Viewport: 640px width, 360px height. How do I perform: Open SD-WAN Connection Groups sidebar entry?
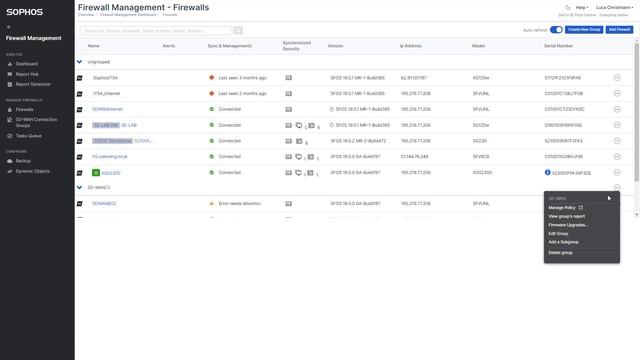pyautogui.click(x=36, y=122)
